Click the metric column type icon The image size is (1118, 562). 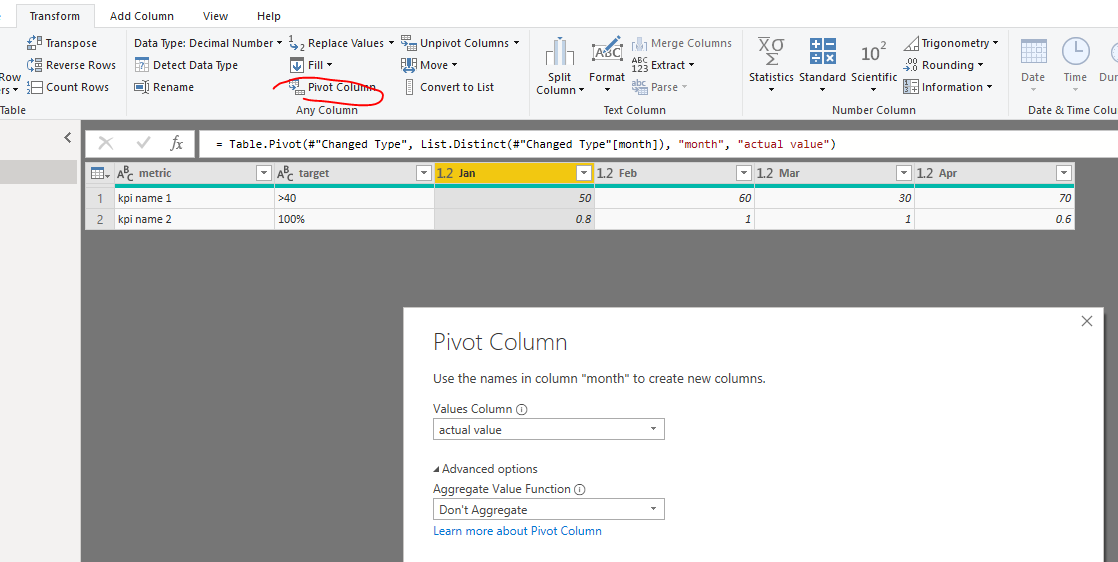click(x=125, y=173)
